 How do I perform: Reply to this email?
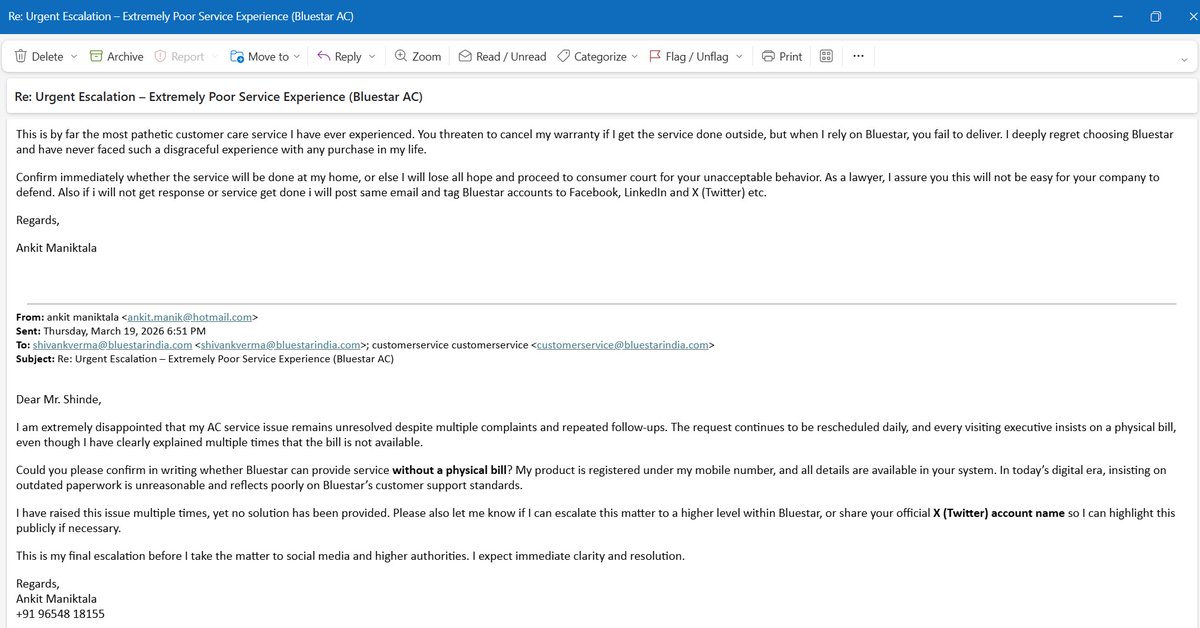coord(339,57)
